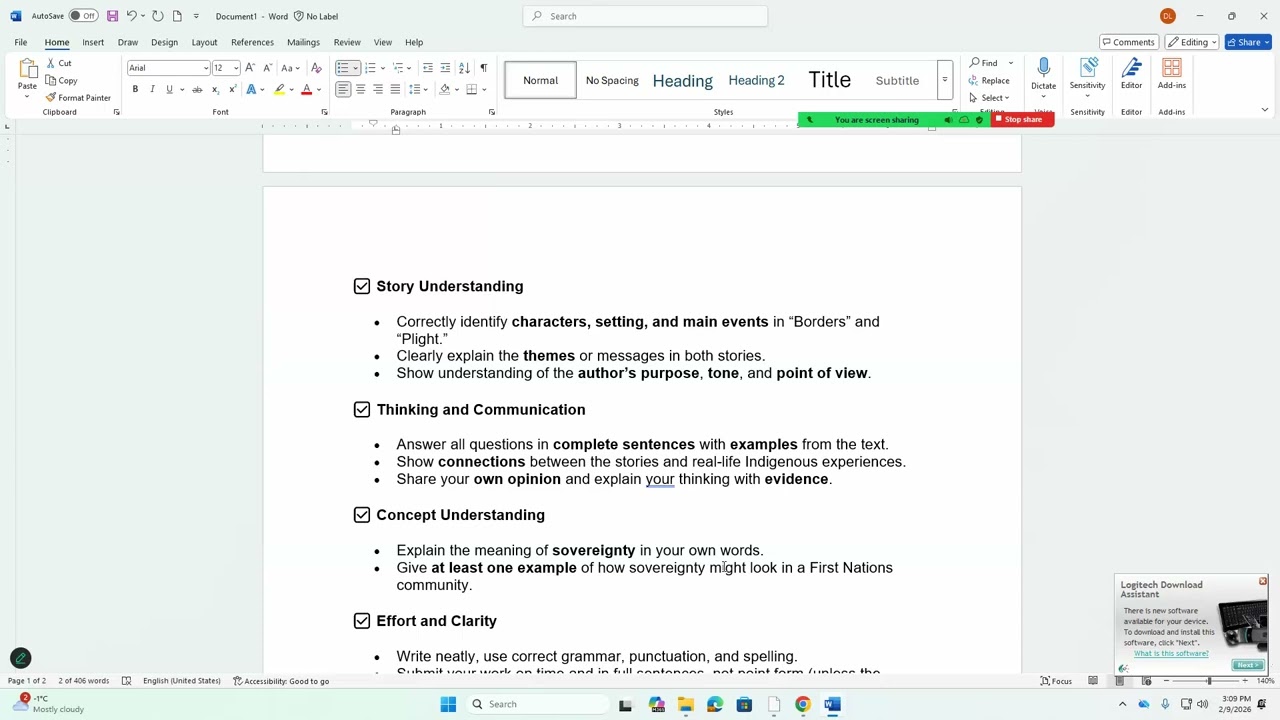
Task: Expand the bullets list dropdown arrow
Action: coord(355,68)
